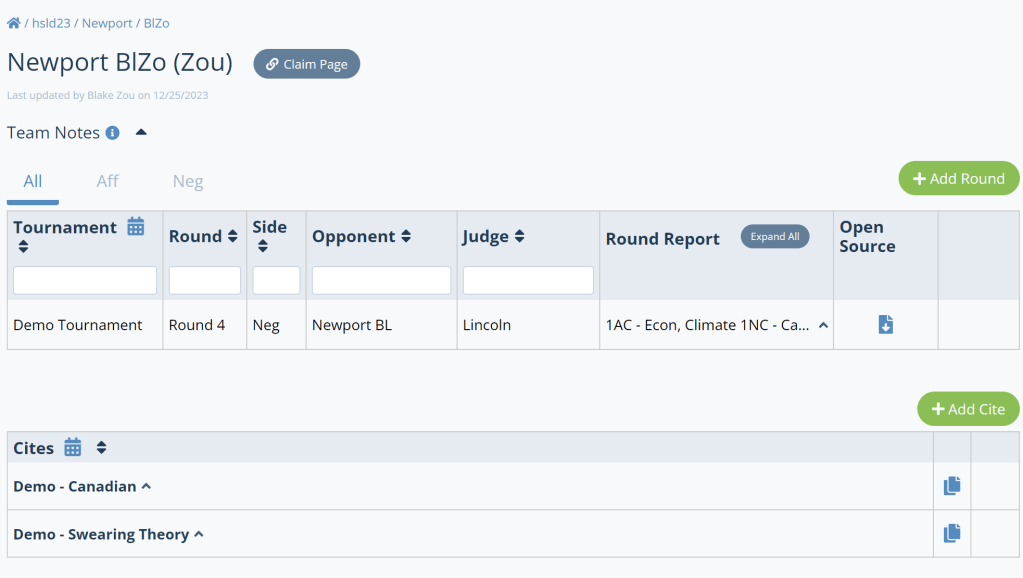The height and width of the screenshot is (578, 1023).
Task: Collapse the Team Notes section
Action: coord(141,132)
